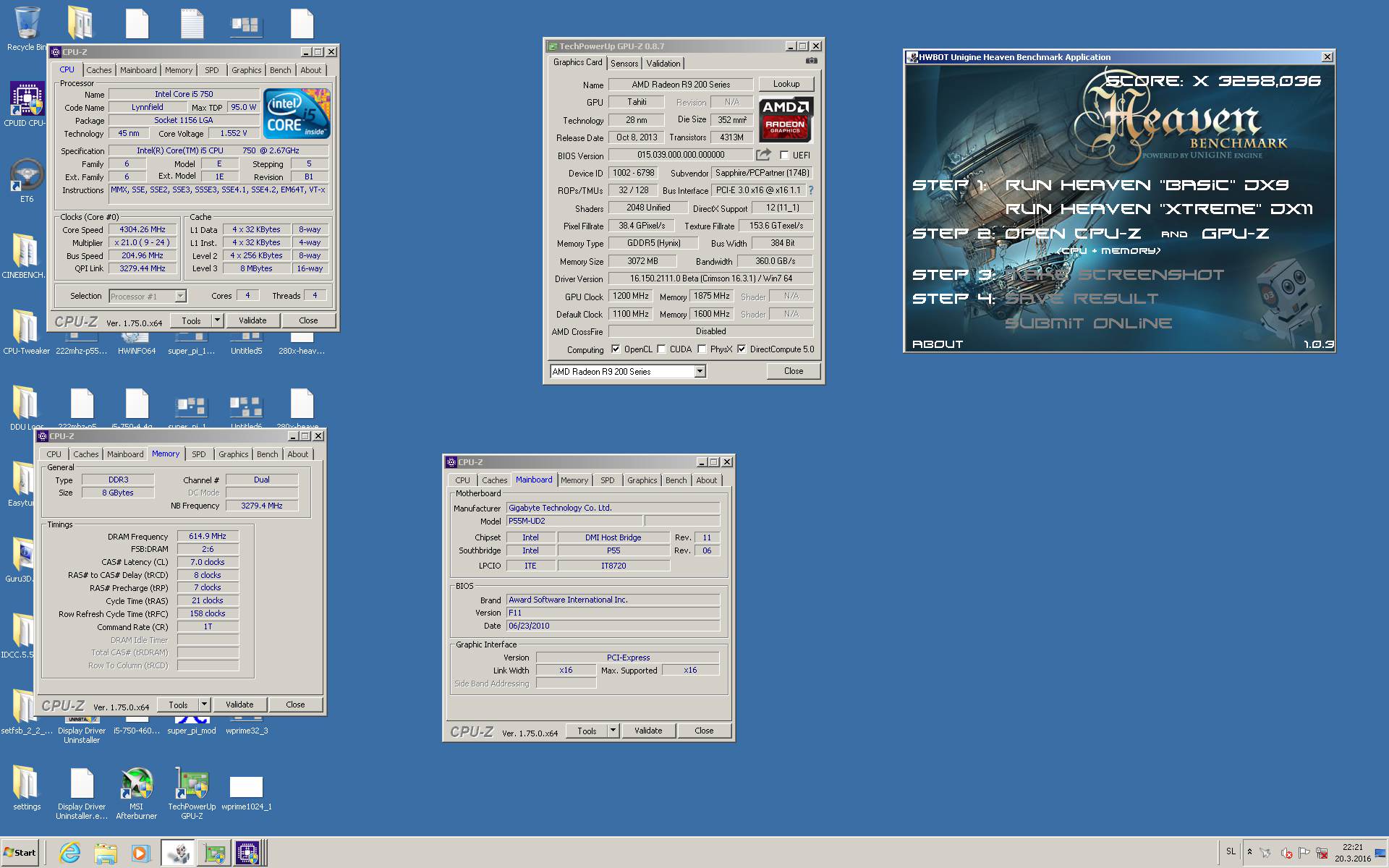Open Internet Explorer from the taskbar
This screenshot has height=868, width=1389.
coord(69,853)
